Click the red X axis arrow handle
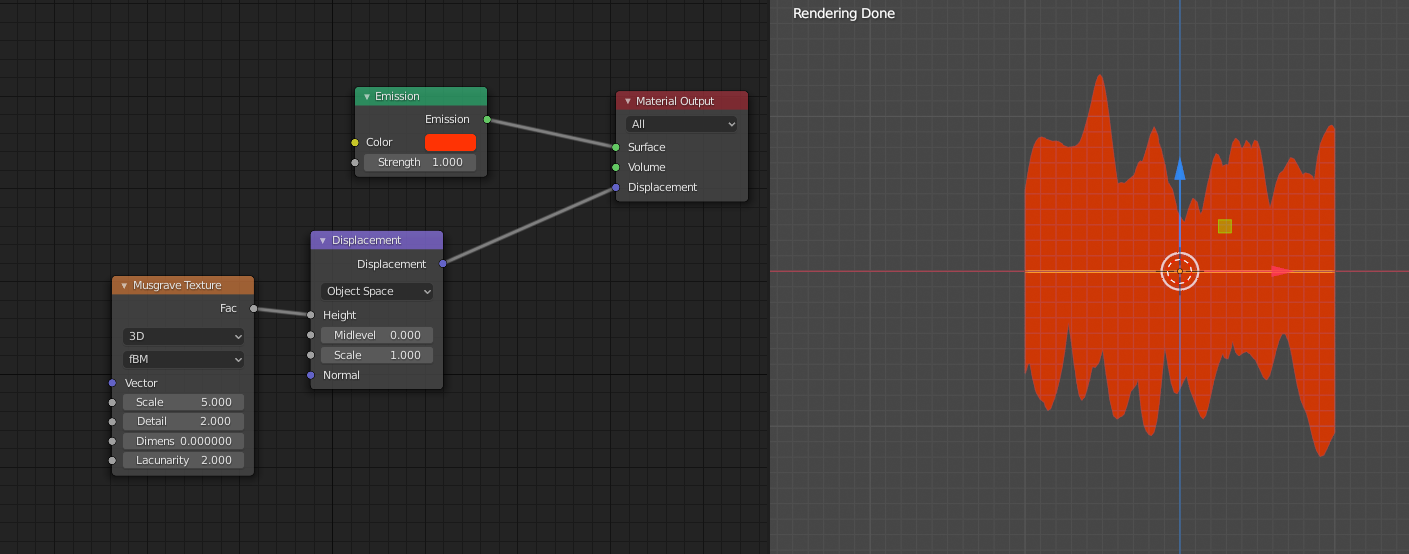 click(1281, 271)
